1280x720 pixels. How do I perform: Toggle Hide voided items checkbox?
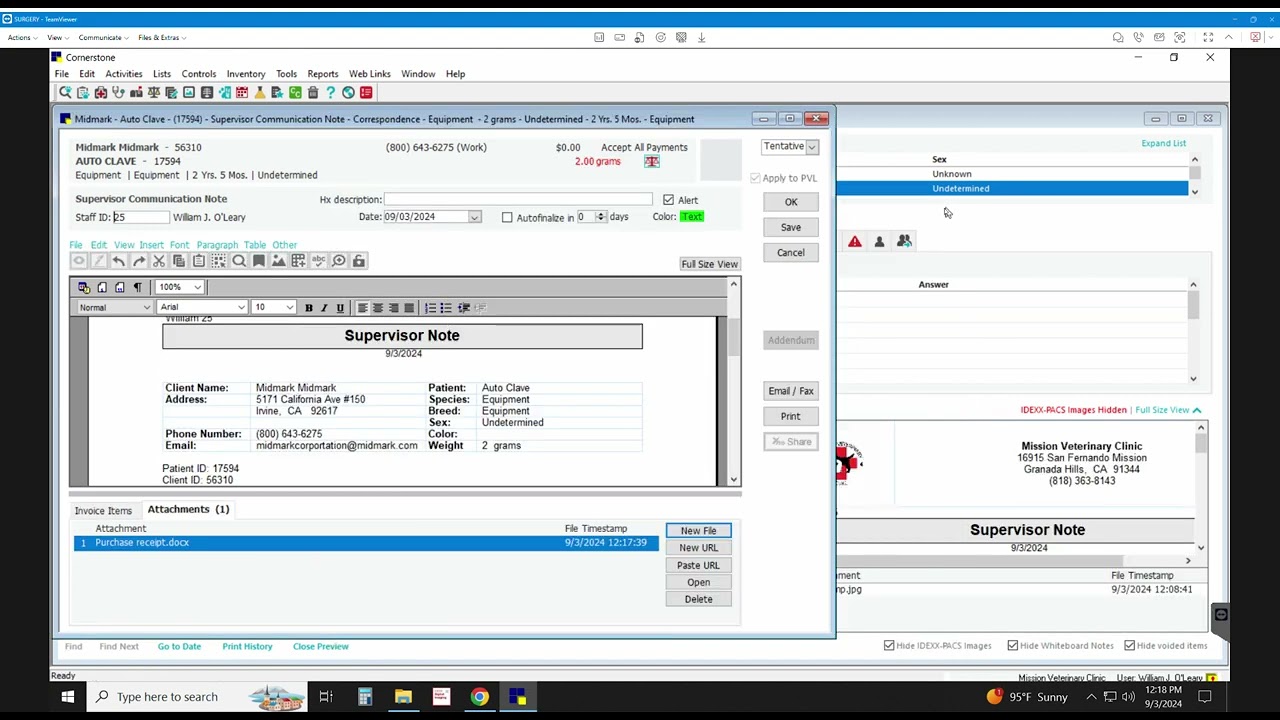pyautogui.click(x=1130, y=646)
